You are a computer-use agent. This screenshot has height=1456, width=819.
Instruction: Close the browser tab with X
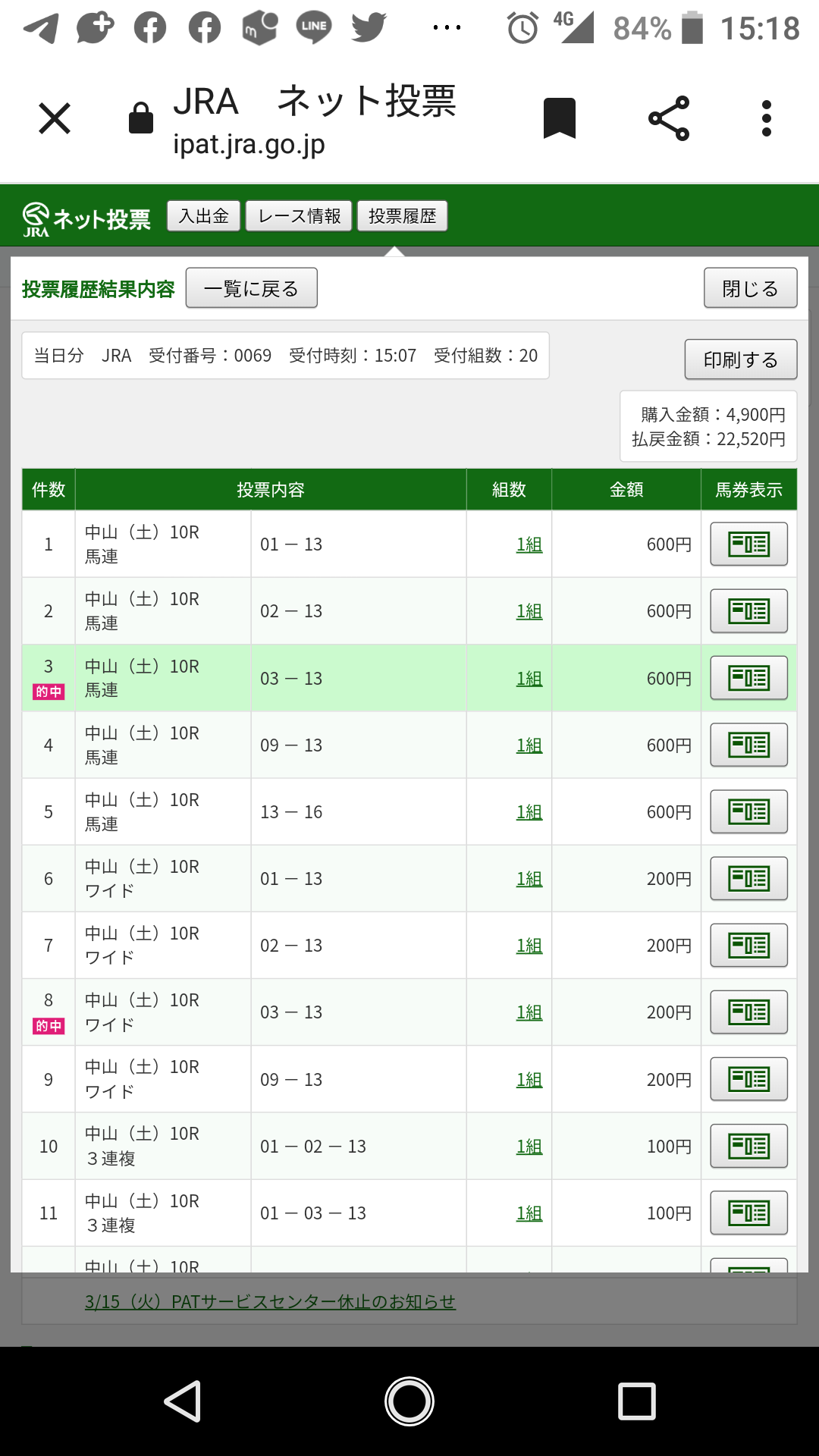55,119
